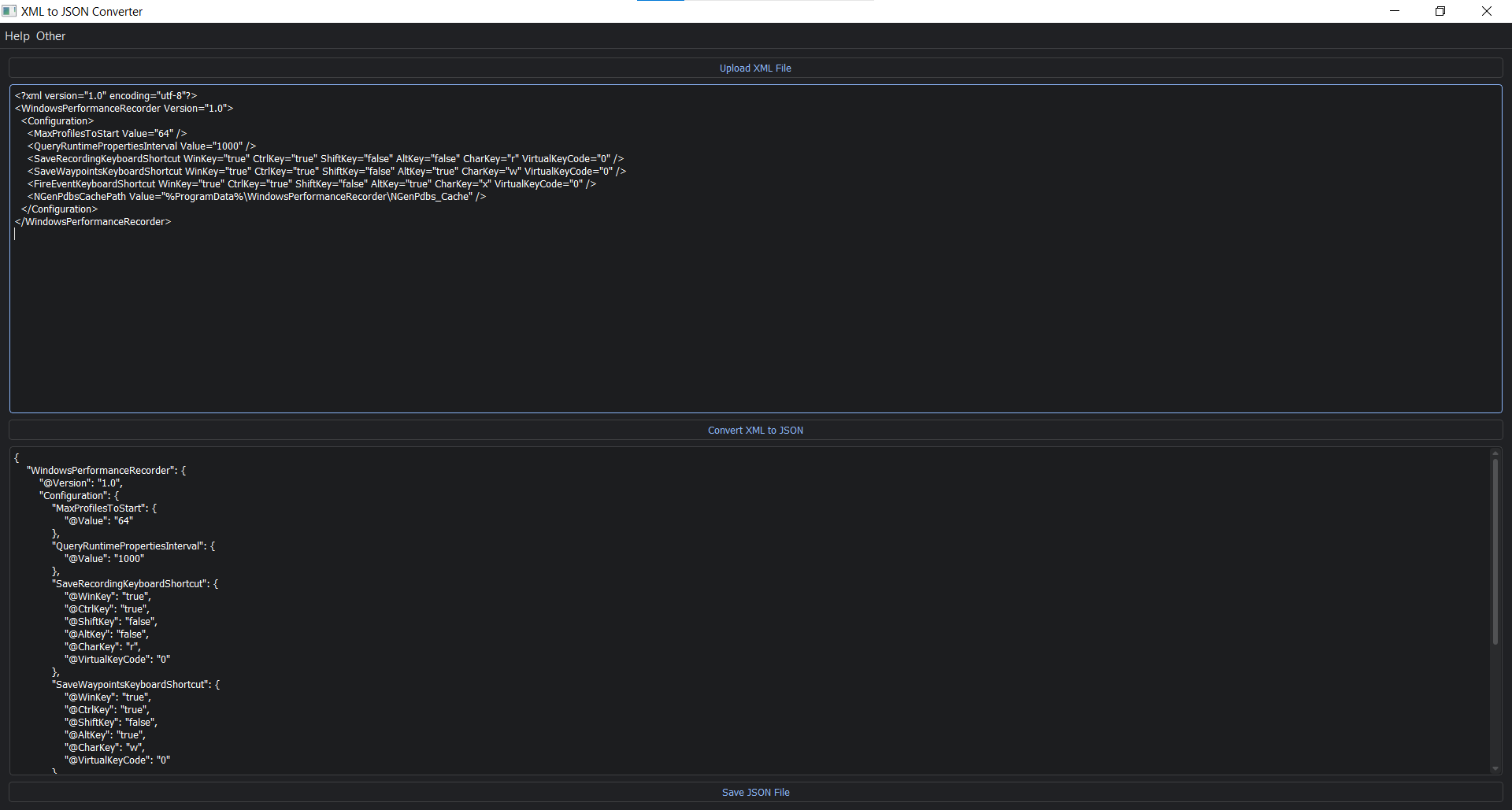This screenshot has height=810, width=1512.
Task: Click "@WinKey": "true" under SaveWaypointsKeyboardShortcut
Action: coord(108,697)
